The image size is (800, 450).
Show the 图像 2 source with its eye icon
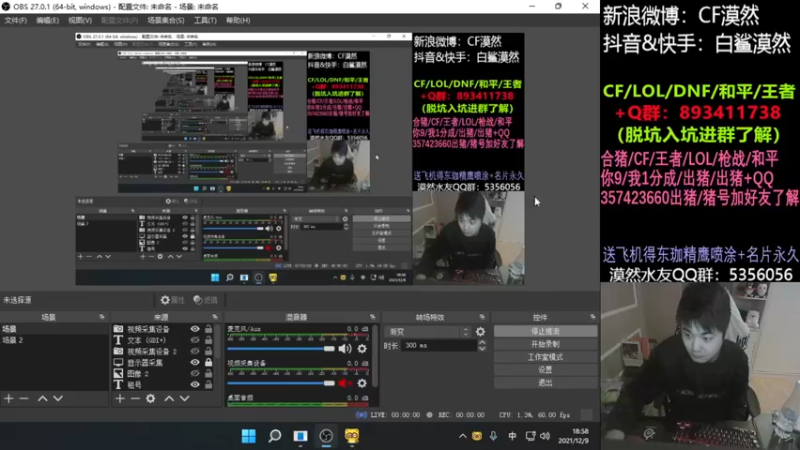(x=195, y=374)
